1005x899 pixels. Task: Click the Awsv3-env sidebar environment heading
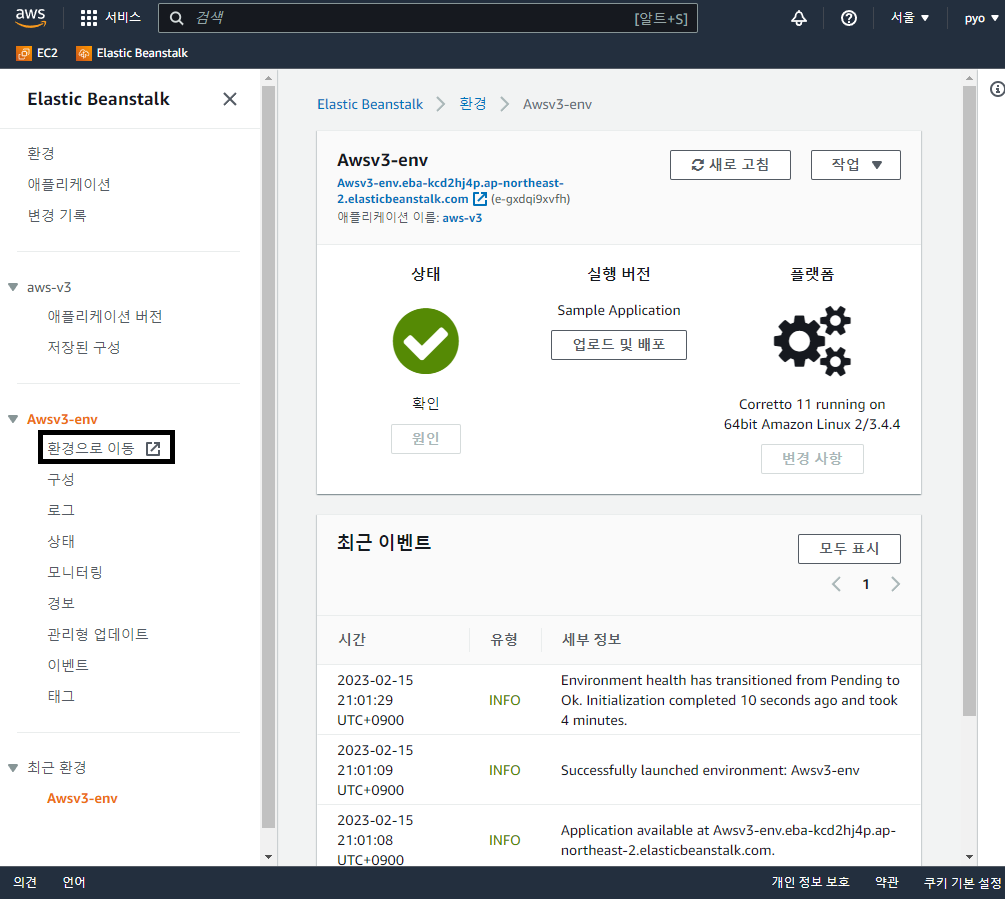(x=62, y=419)
